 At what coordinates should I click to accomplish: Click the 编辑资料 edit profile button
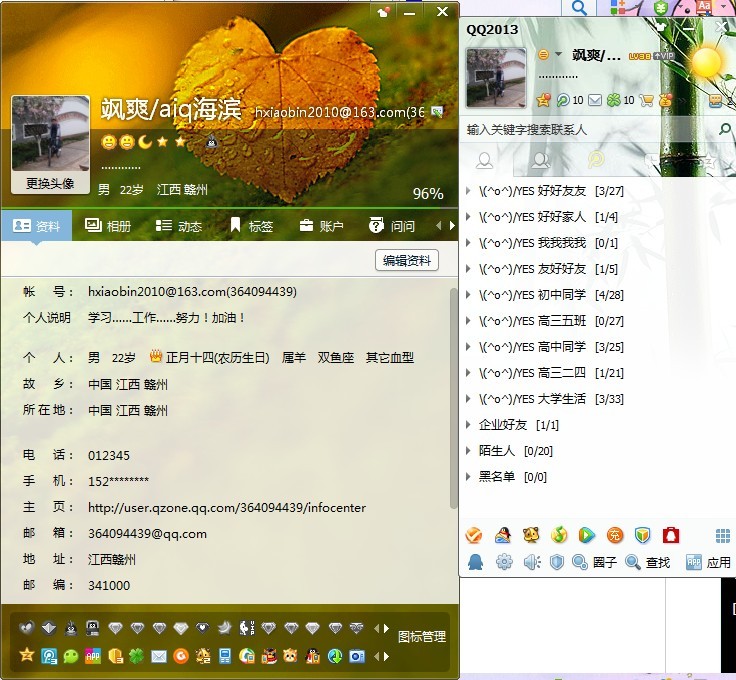[407, 260]
